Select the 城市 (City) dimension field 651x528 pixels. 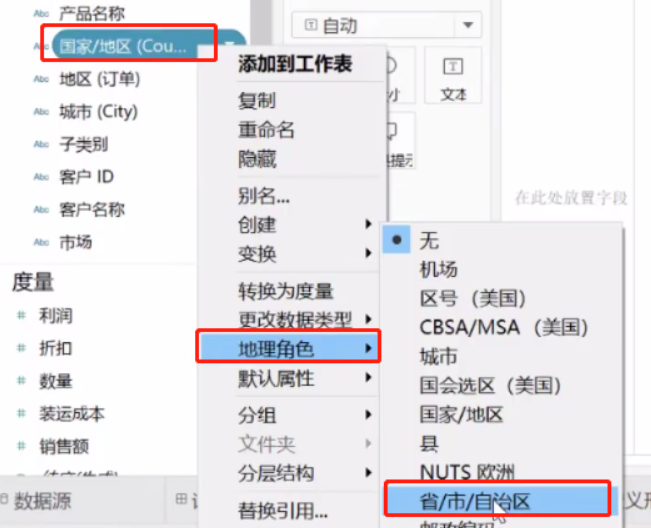(x=98, y=112)
